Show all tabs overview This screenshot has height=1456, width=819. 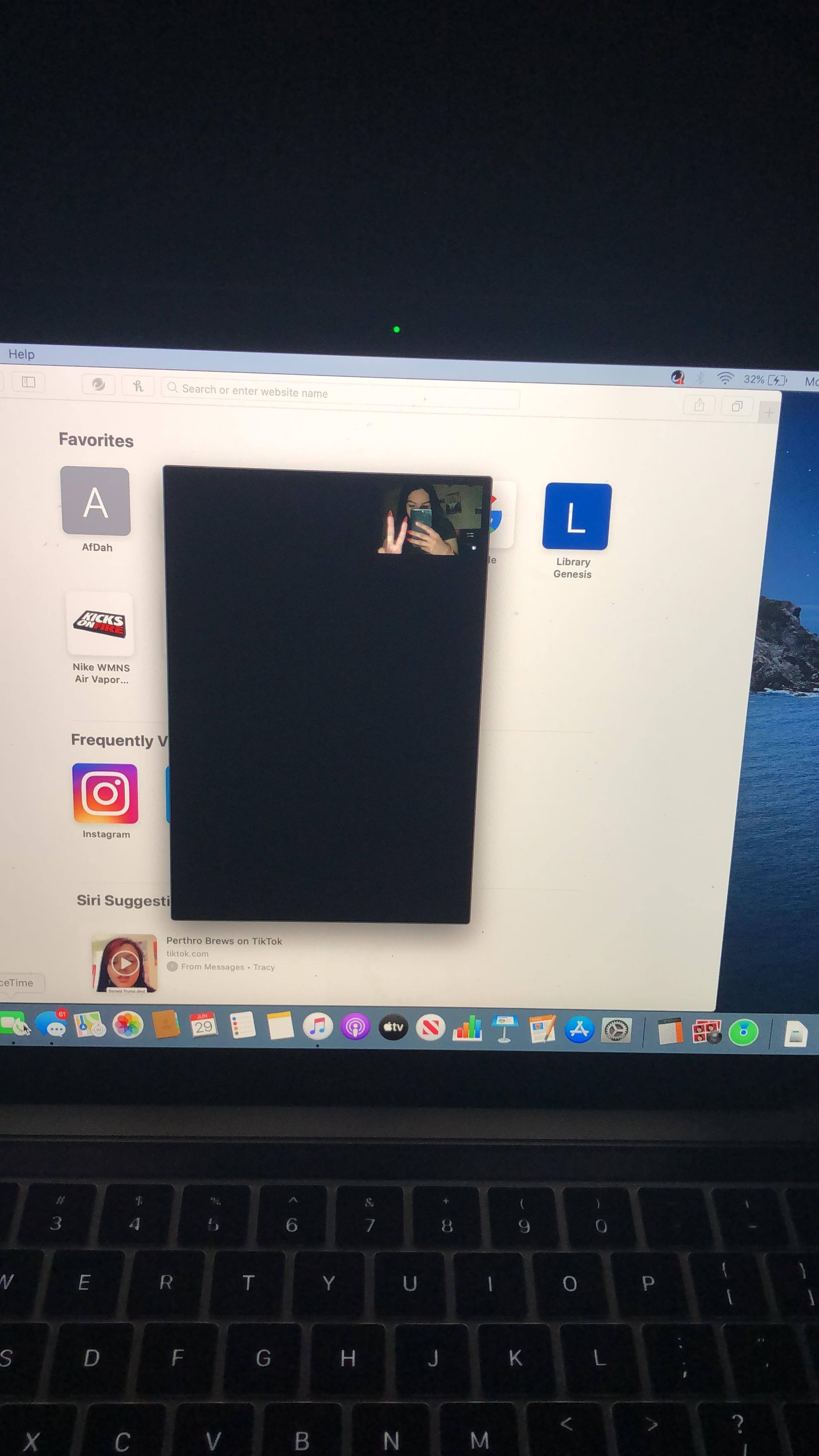(737, 406)
